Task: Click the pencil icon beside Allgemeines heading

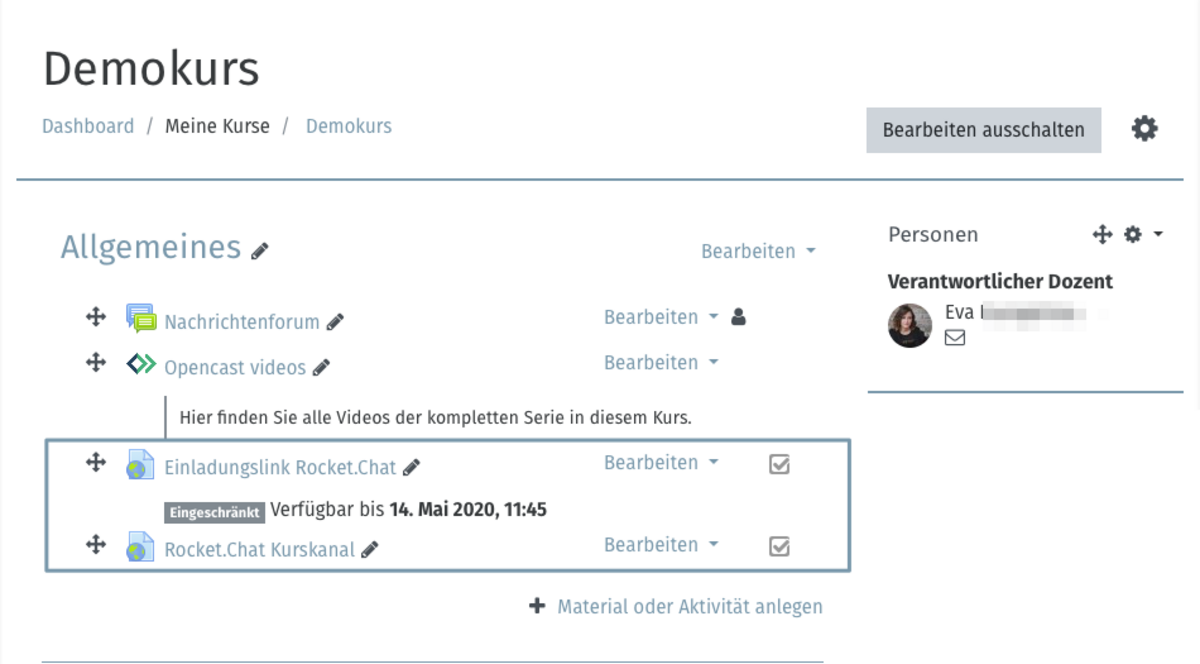Action: (x=260, y=250)
